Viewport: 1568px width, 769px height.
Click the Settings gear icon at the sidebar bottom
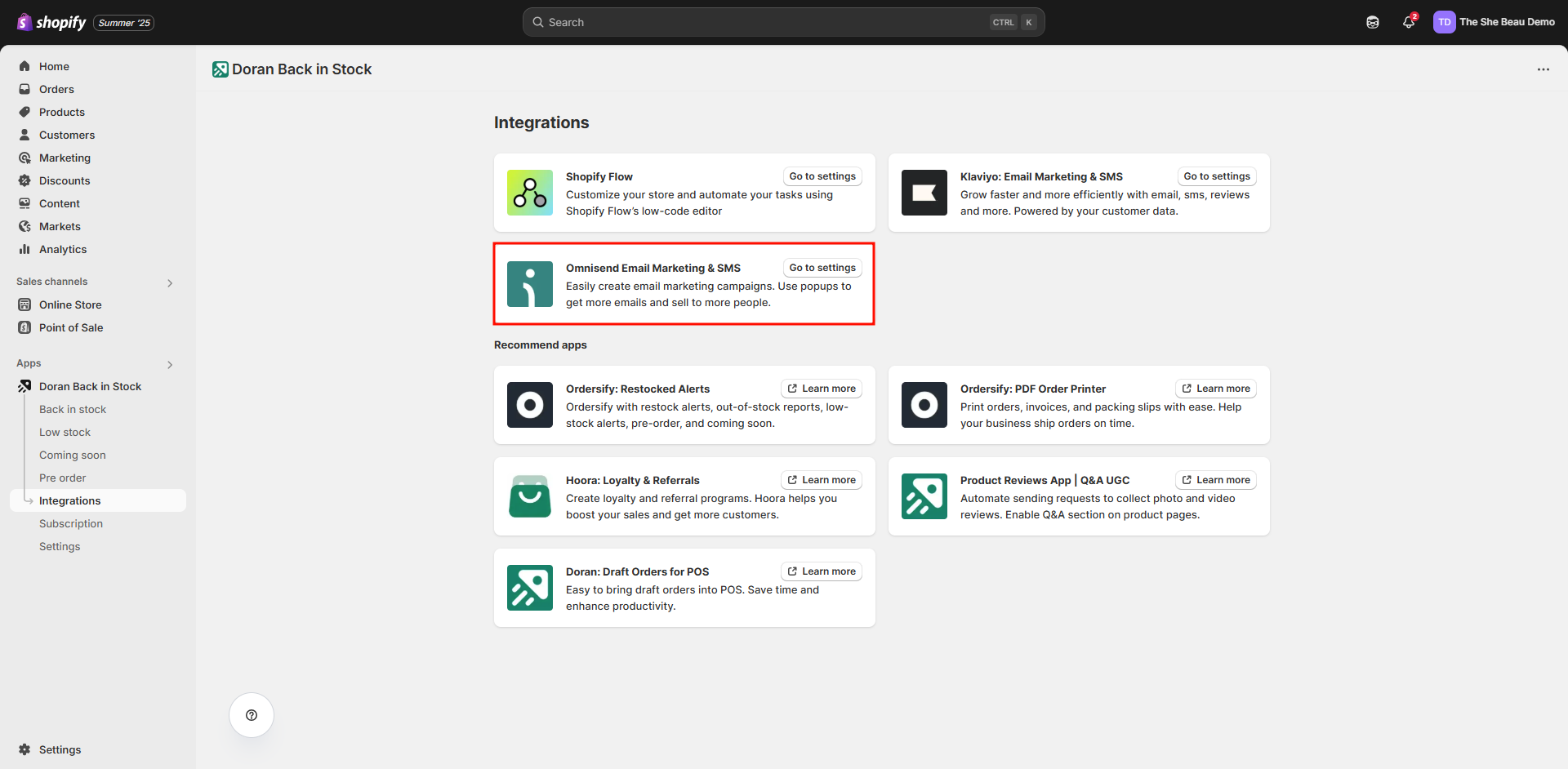[x=24, y=749]
